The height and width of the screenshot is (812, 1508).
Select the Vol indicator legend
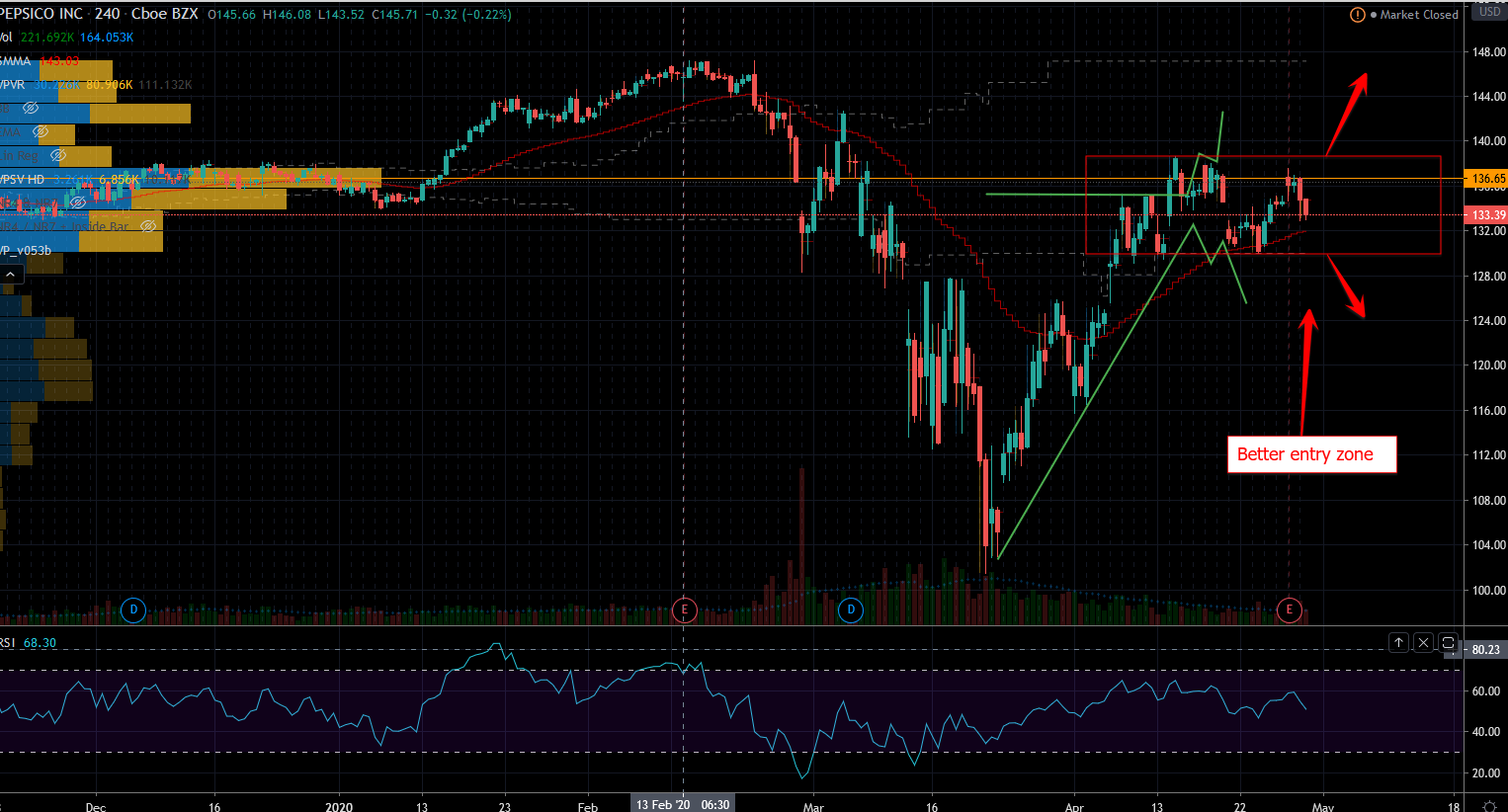pos(6,38)
